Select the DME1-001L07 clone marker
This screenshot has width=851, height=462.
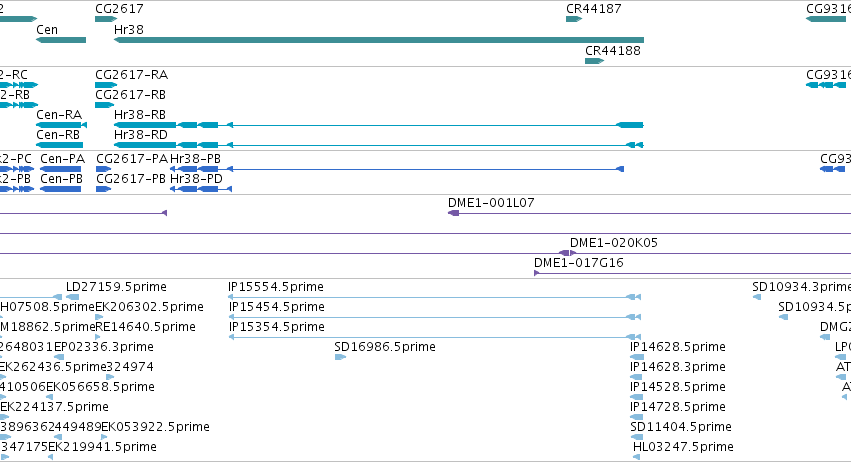click(x=453, y=213)
